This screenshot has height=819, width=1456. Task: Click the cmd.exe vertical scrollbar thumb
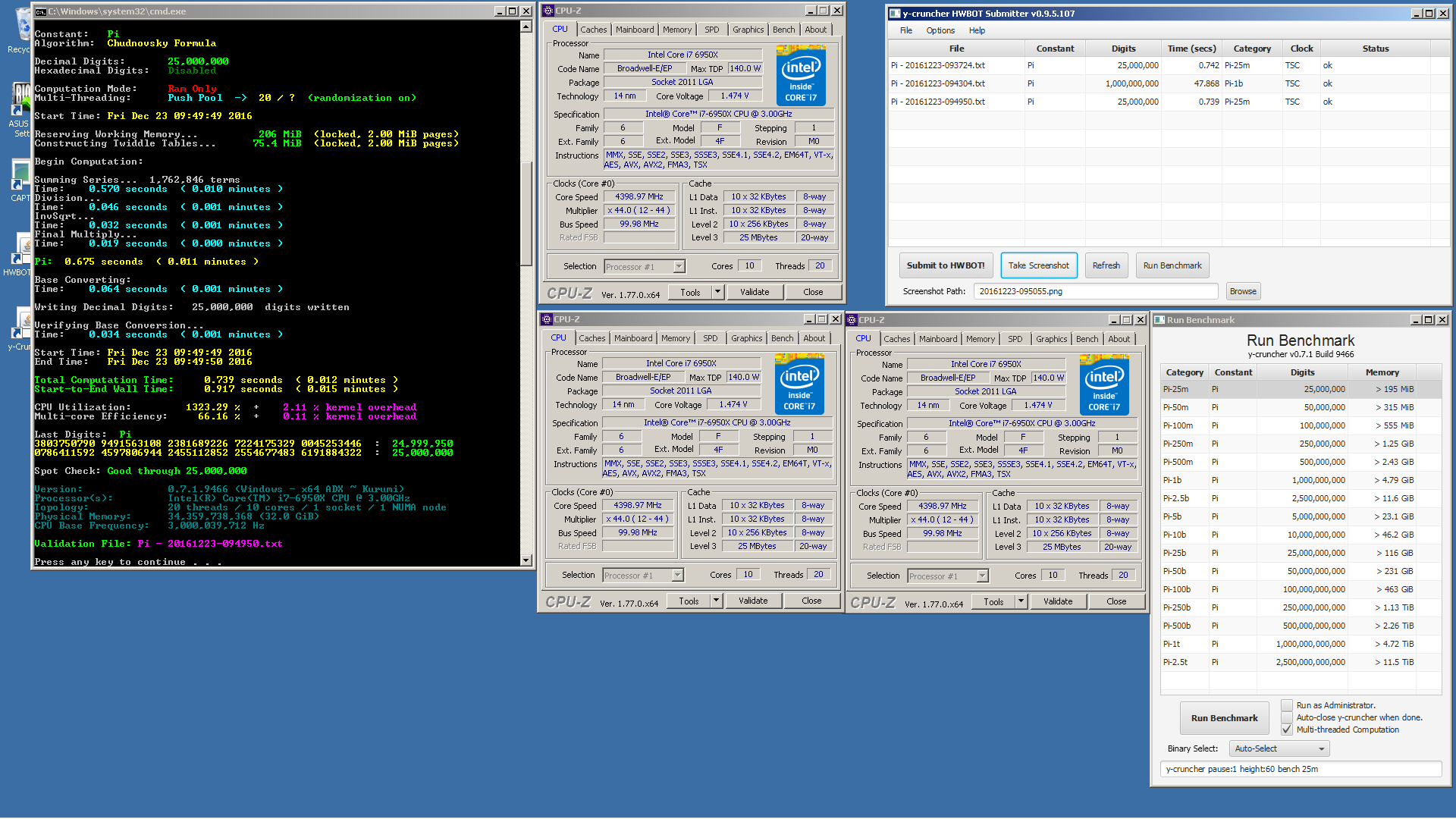click(x=526, y=214)
